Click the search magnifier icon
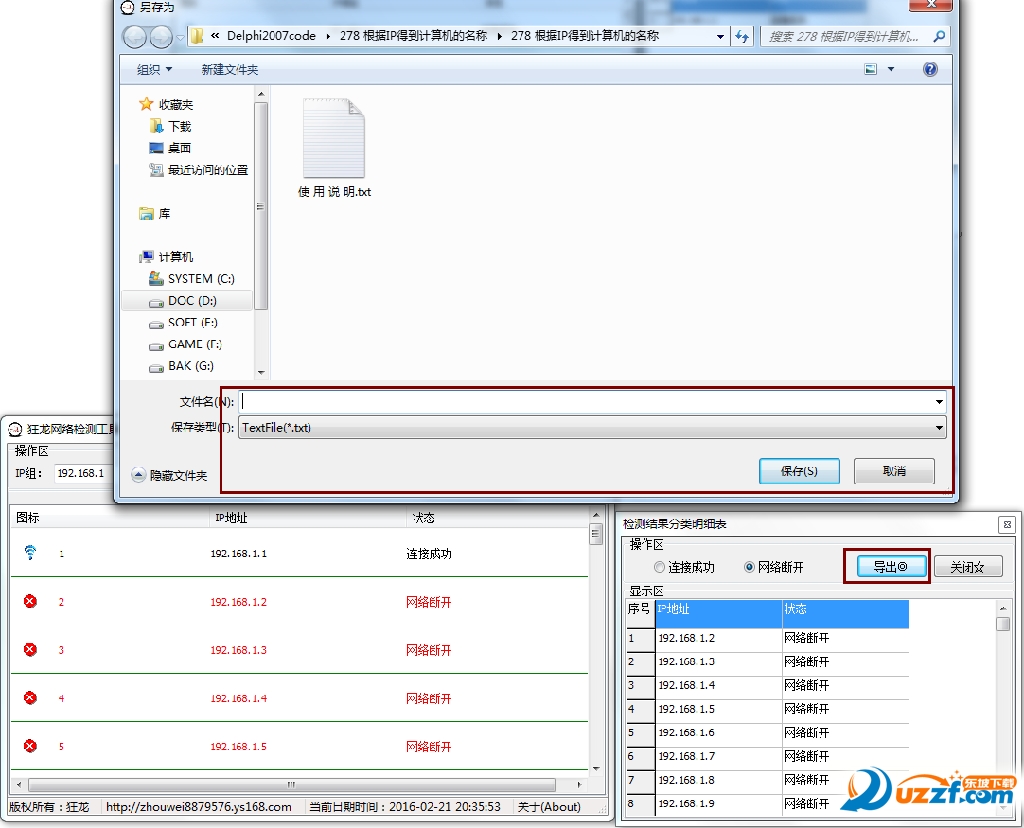Image resolution: width=1024 pixels, height=828 pixels. coord(938,36)
